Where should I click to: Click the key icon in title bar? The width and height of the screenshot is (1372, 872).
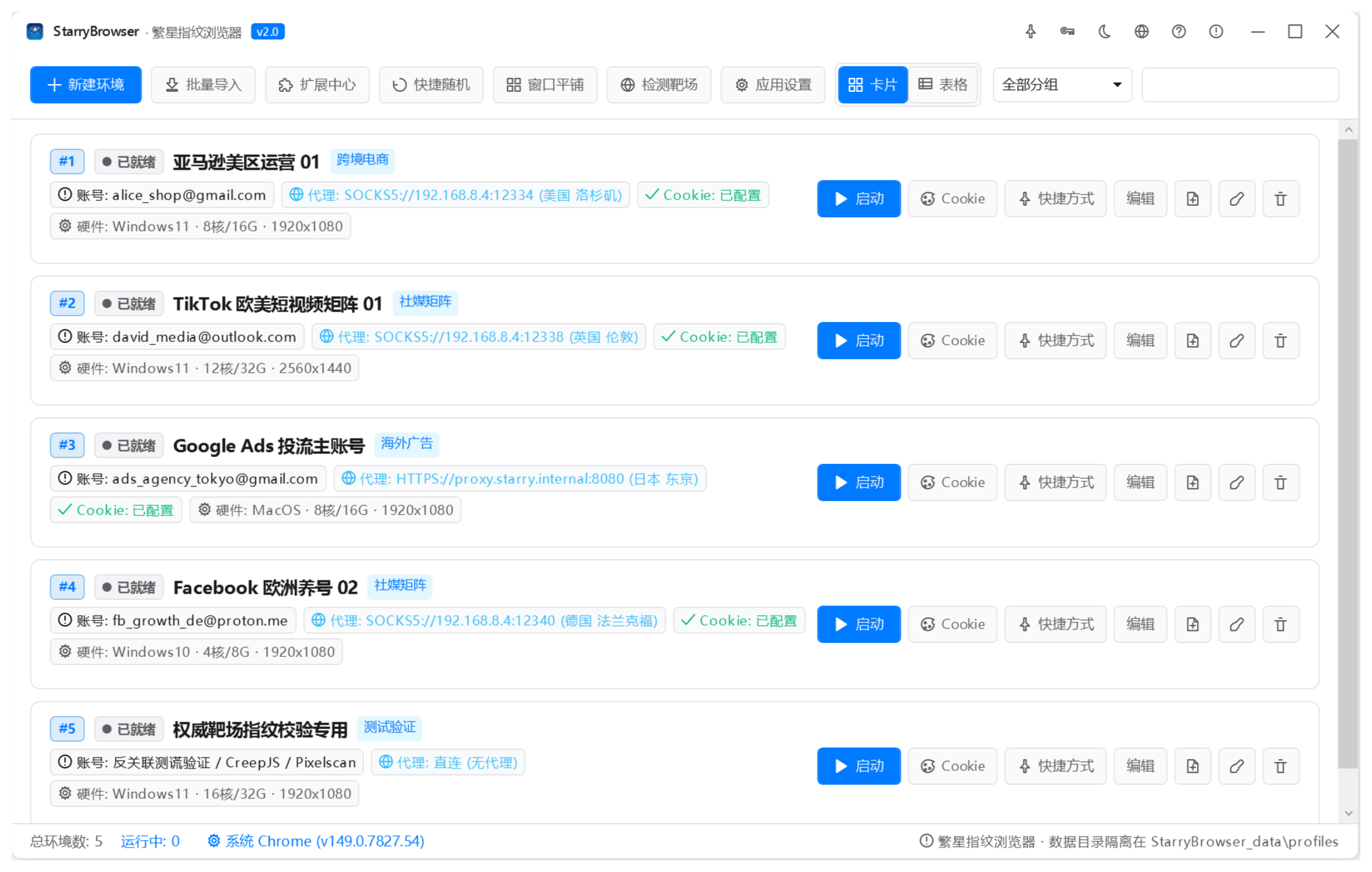[x=1067, y=31]
